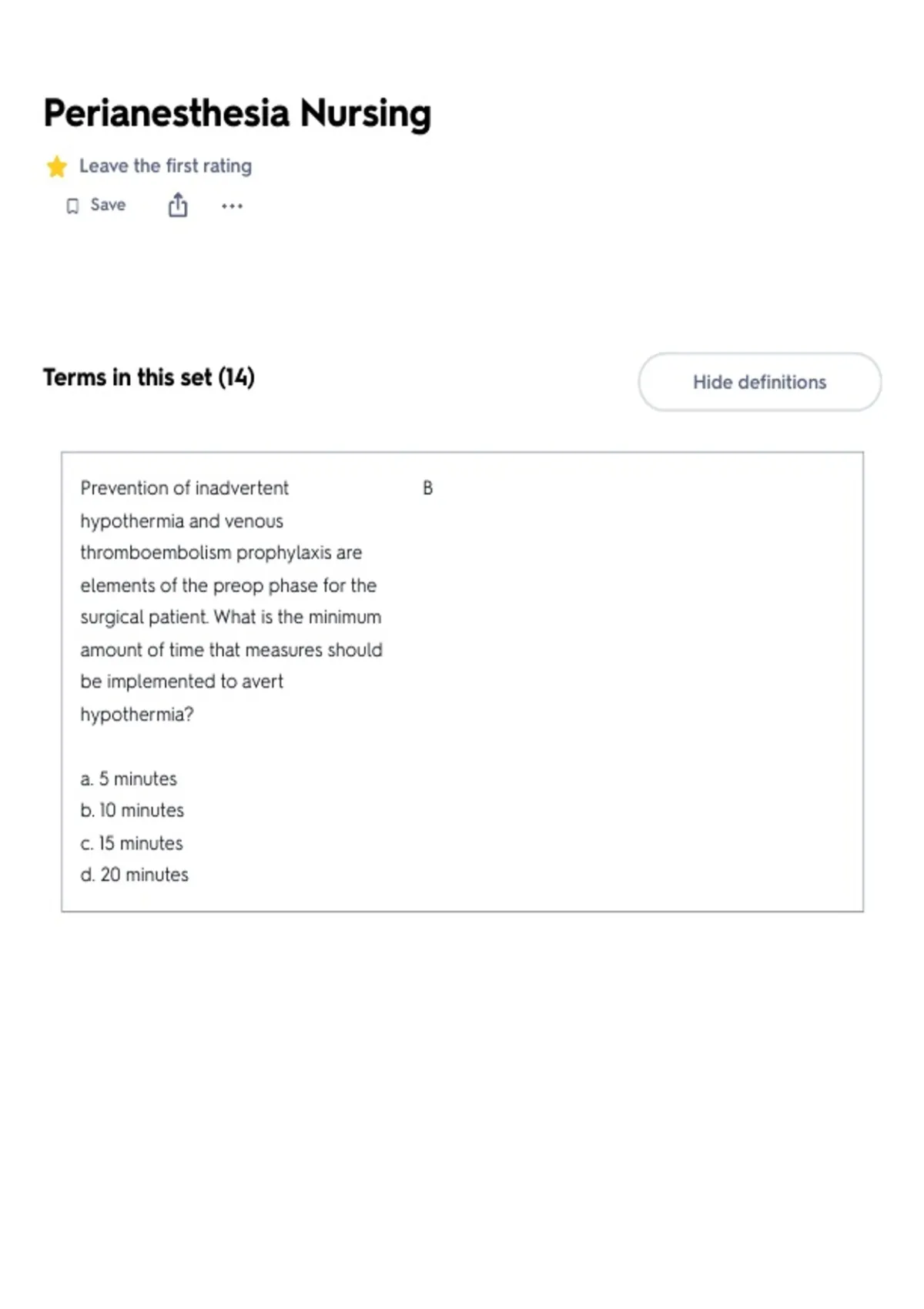Screen dimensions: 924x1309
Task: Select the hypothermia question term text
Action: tap(232, 601)
